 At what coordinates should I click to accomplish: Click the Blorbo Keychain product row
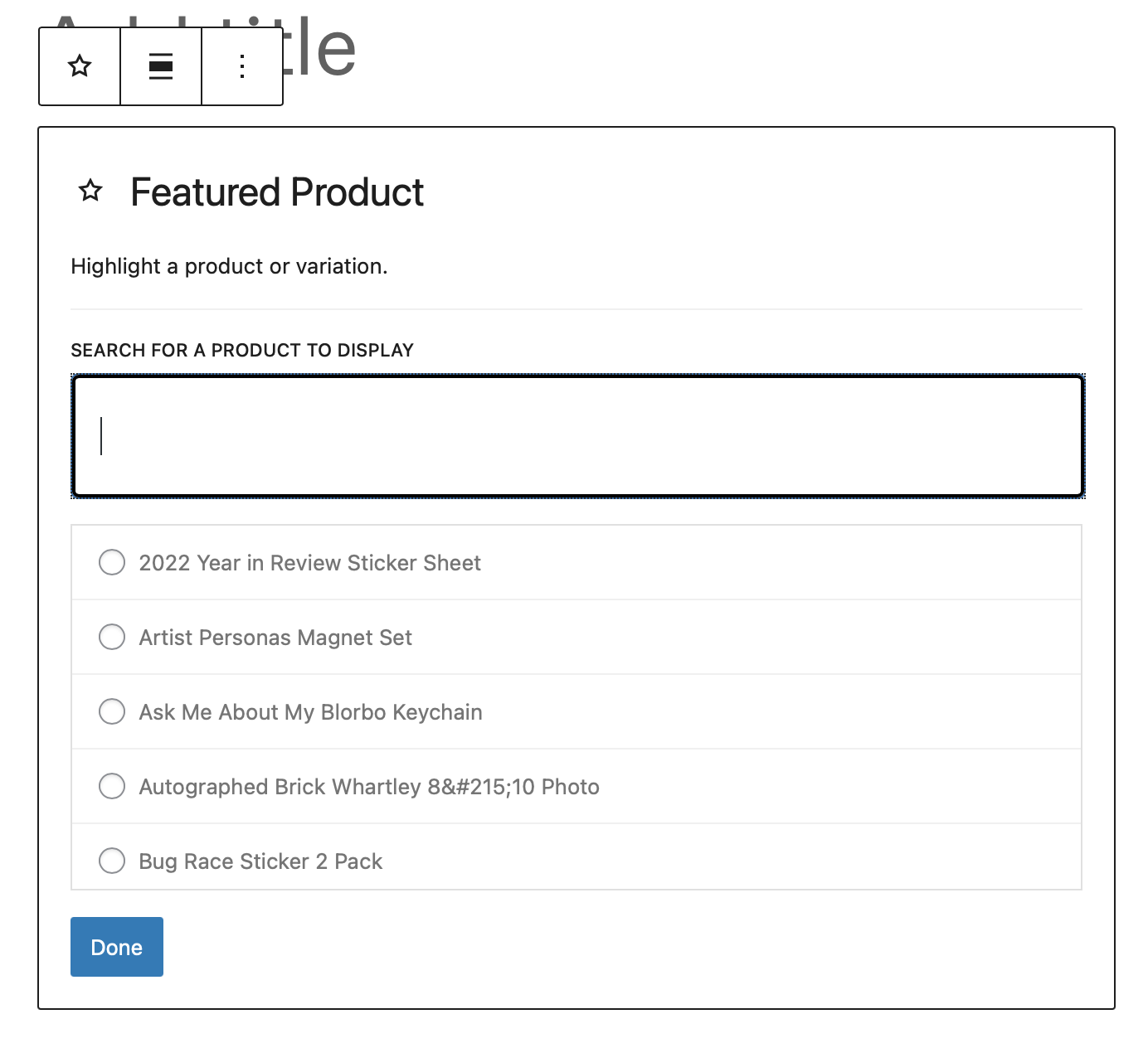tap(309, 711)
